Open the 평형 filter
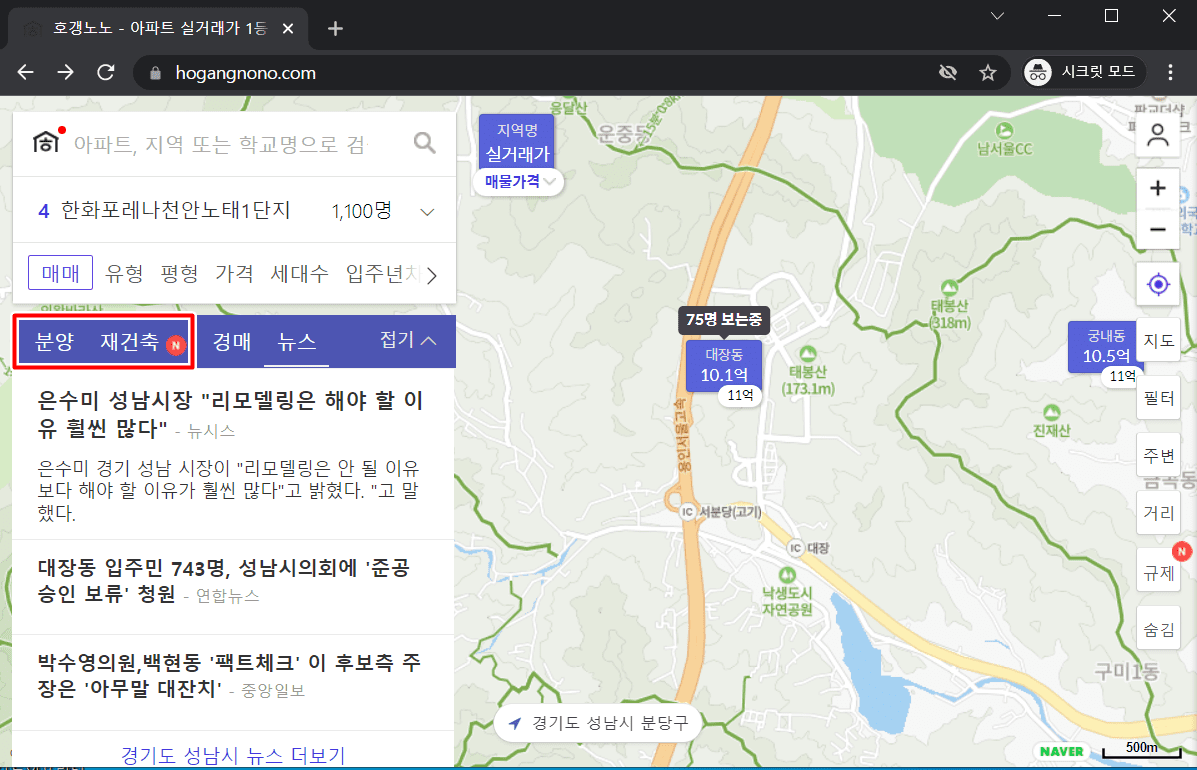The image size is (1197, 770). (179, 273)
